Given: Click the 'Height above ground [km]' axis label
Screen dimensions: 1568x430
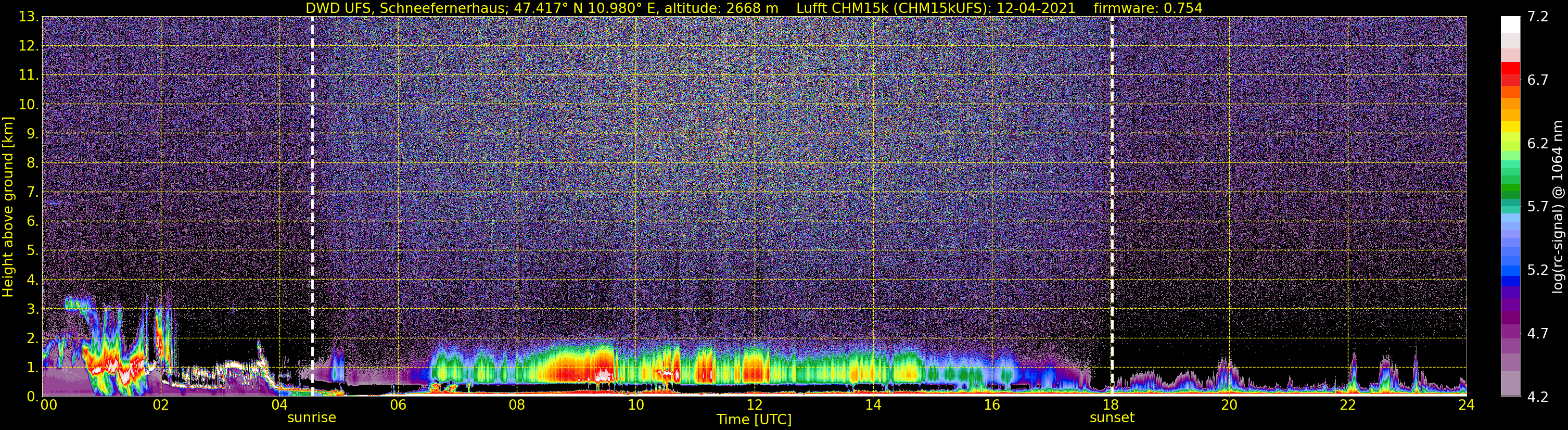Looking at the screenshot, I should coord(8,207).
